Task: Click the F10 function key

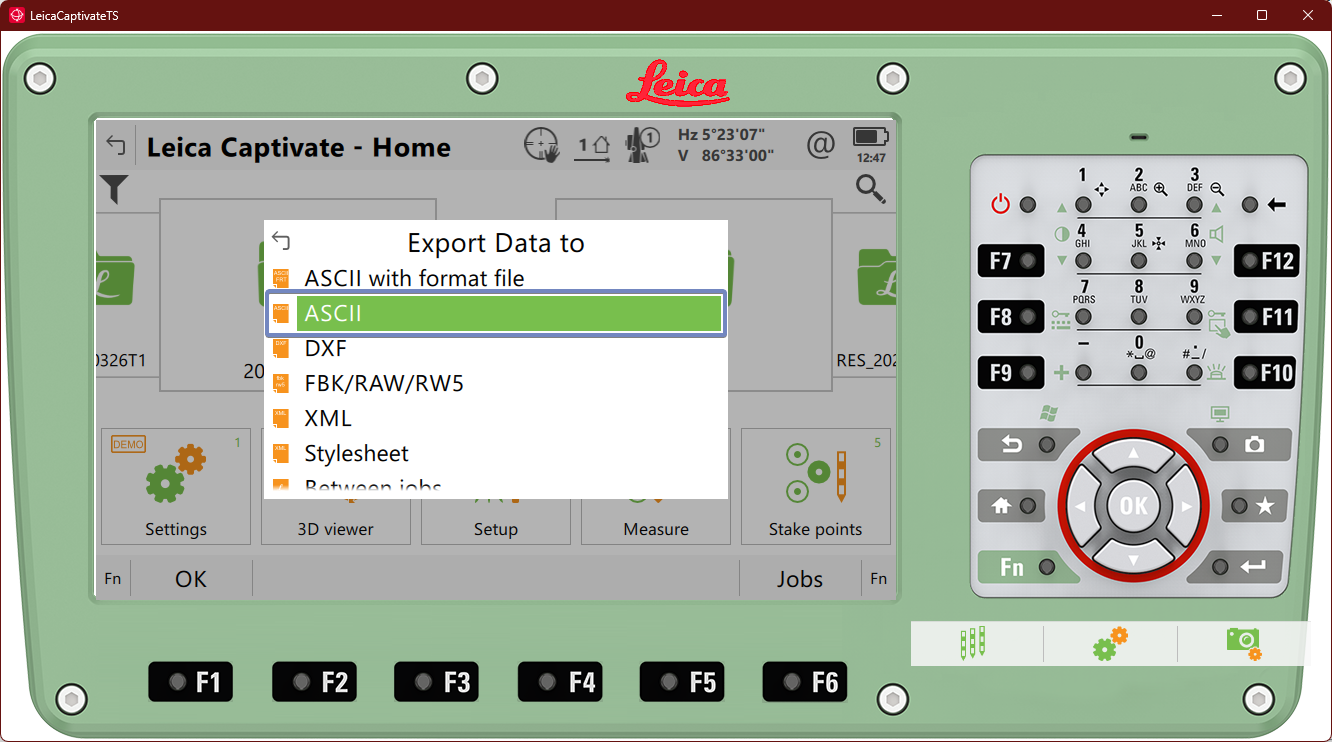Action: pyautogui.click(x=1266, y=373)
